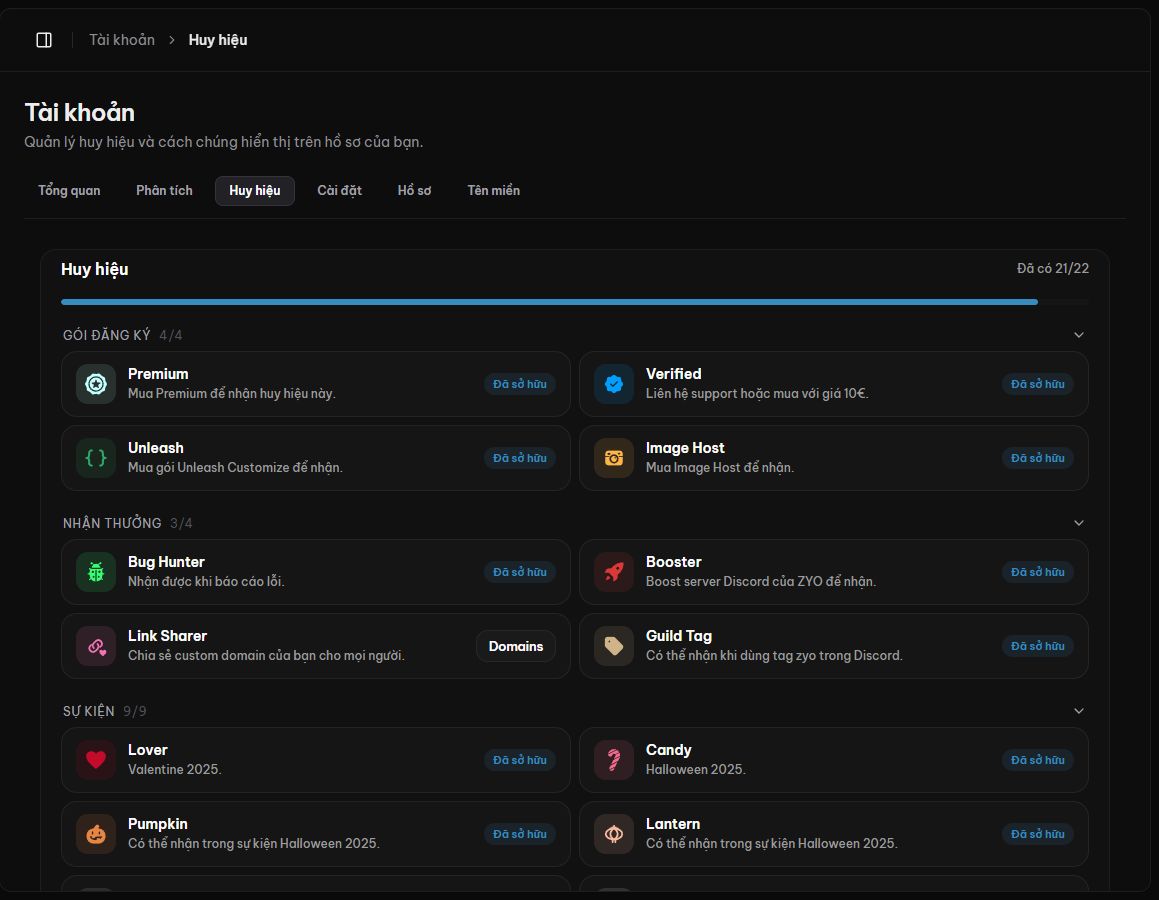The height and width of the screenshot is (900, 1159).
Task: Click the Valentine 2025 description text
Action: click(x=174, y=769)
